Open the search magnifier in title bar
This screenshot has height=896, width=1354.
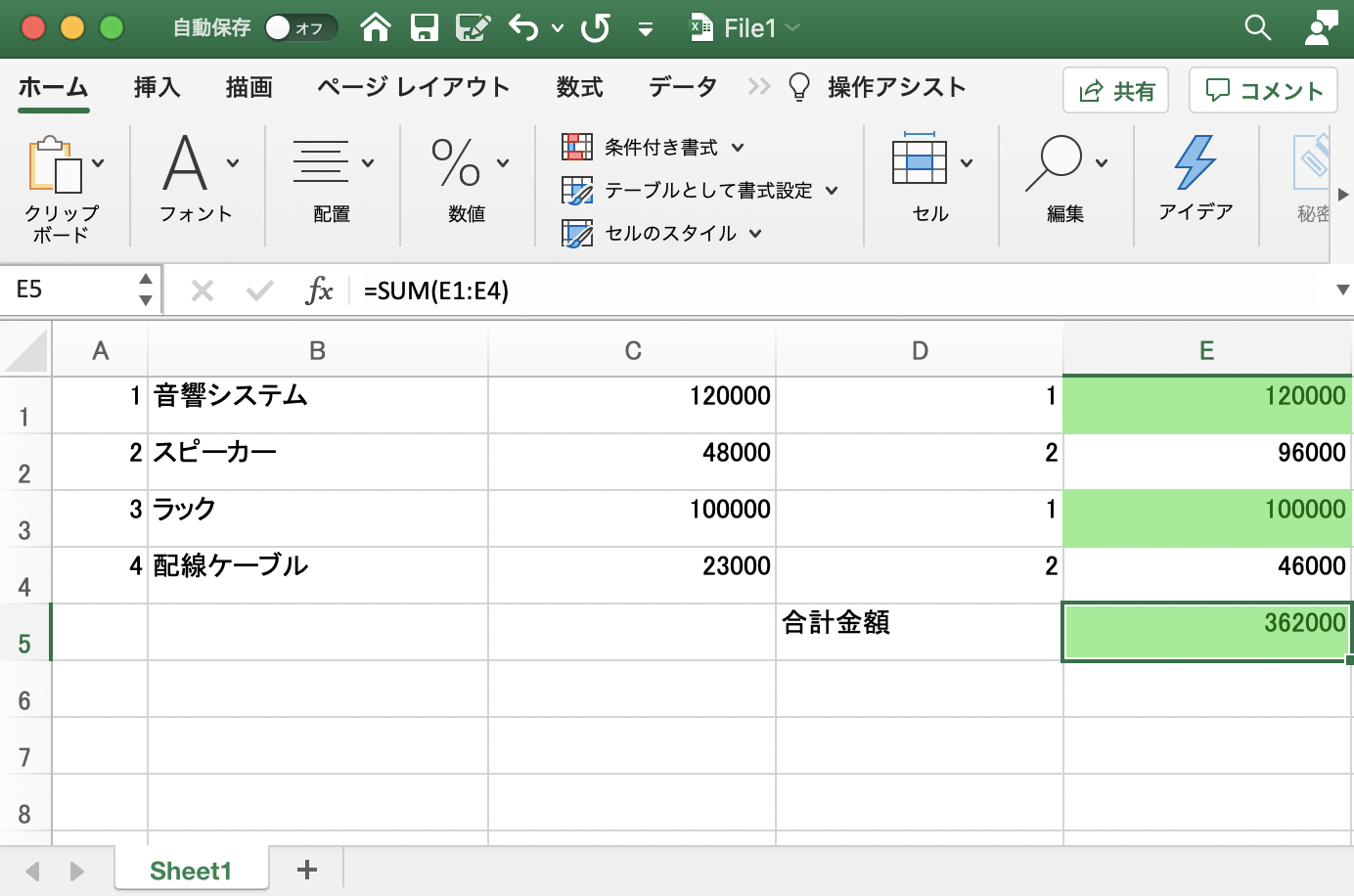[1257, 27]
